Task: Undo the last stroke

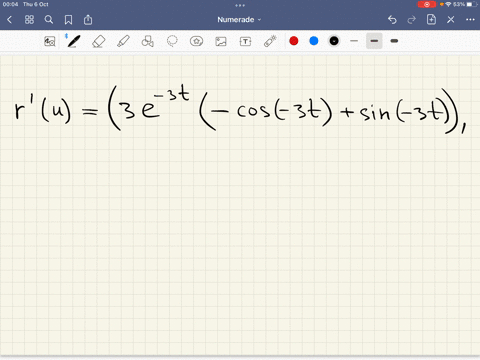Action: [x=392, y=20]
